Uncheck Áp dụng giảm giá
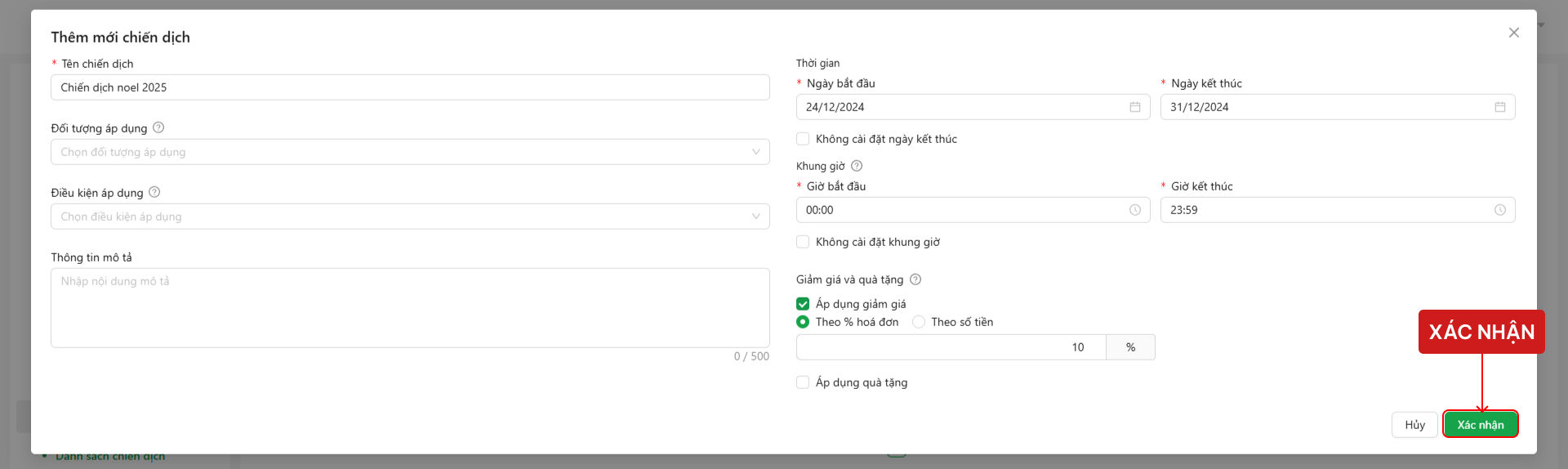This screenshot has width=1568, height=469. click(803, 304)
